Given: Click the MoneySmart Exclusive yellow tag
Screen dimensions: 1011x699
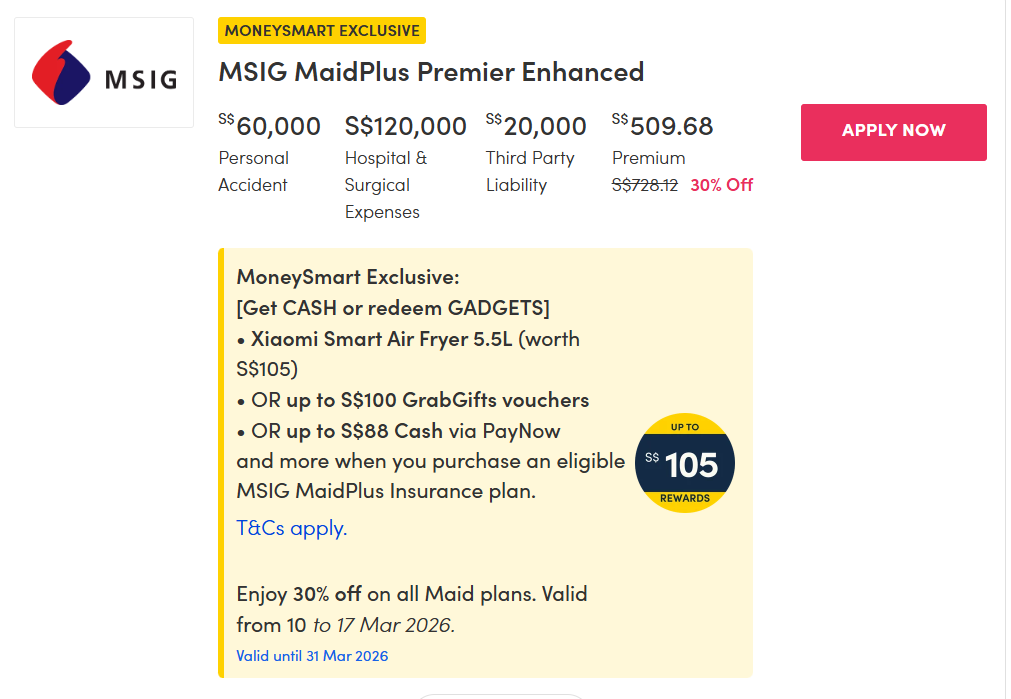Looking at the screenshot, I should (322, 31).
